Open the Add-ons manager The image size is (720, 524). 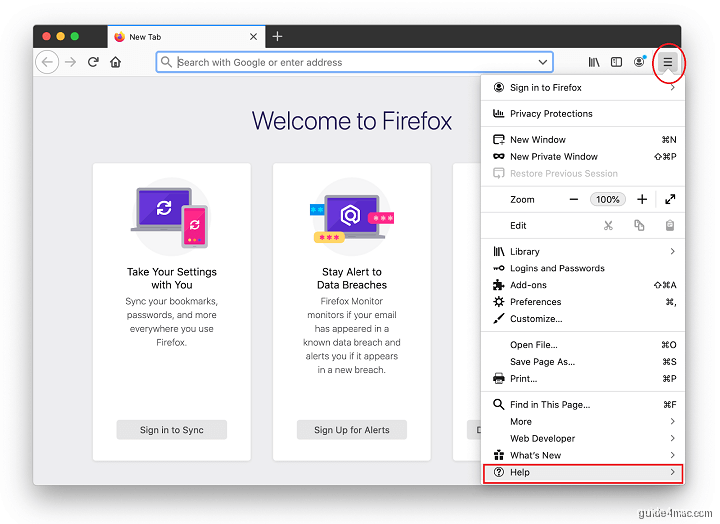583,285
